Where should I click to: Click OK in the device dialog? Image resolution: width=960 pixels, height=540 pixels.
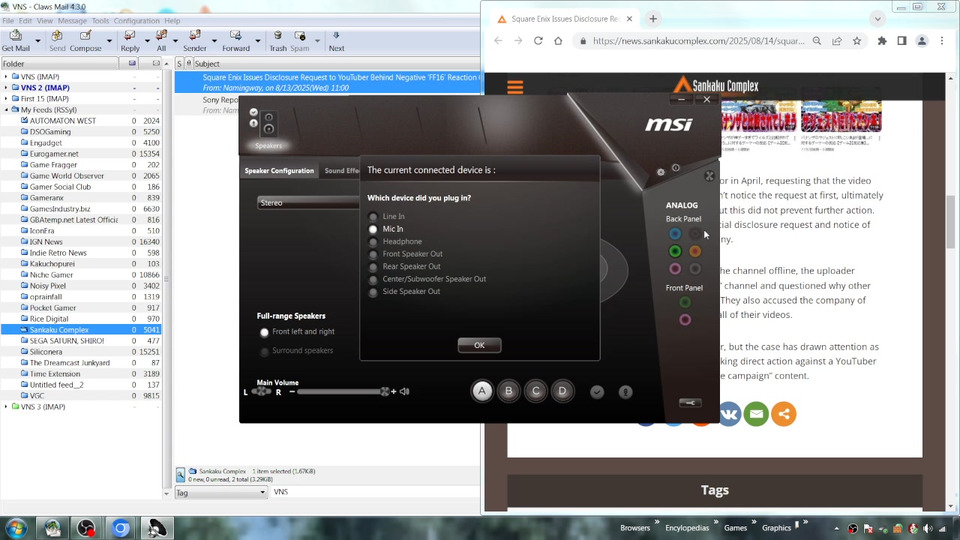(479, 345)
